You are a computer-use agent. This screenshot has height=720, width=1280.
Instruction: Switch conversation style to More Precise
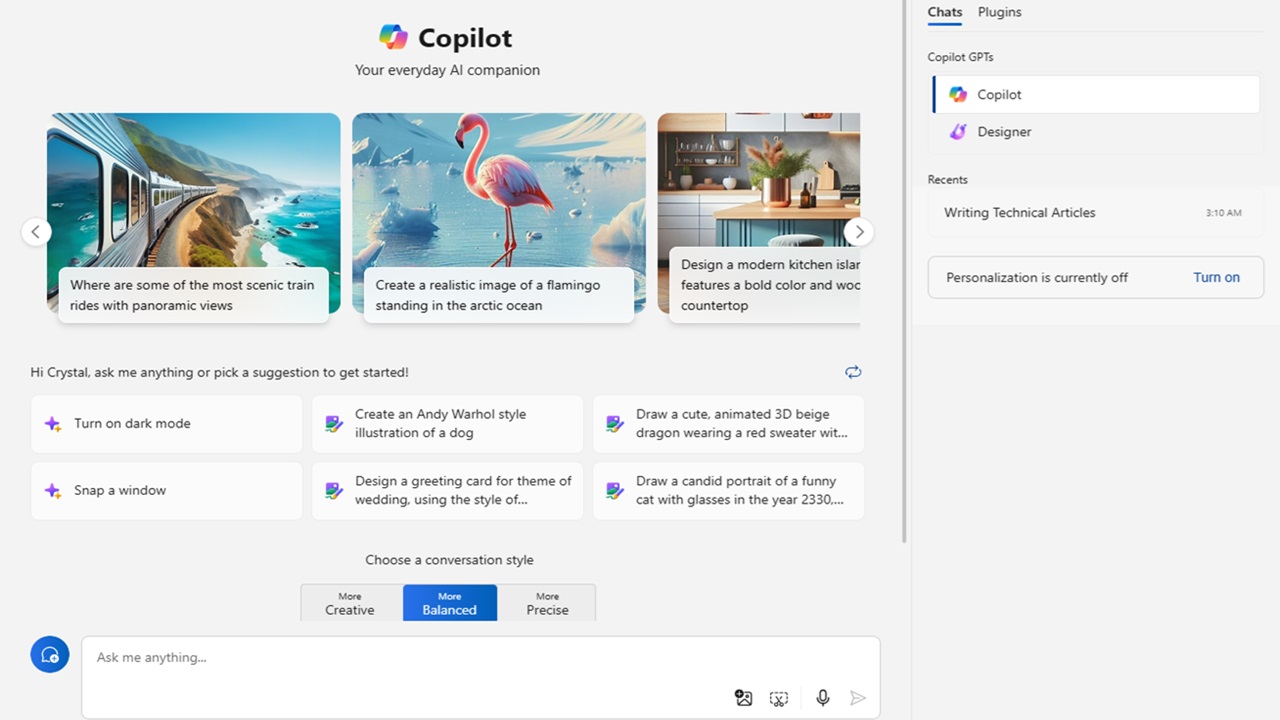(547, 603)
